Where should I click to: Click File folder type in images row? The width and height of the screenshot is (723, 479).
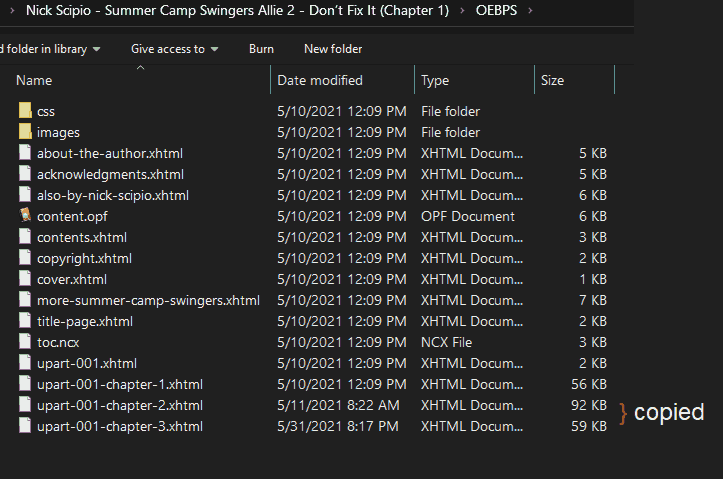[450, 132]
